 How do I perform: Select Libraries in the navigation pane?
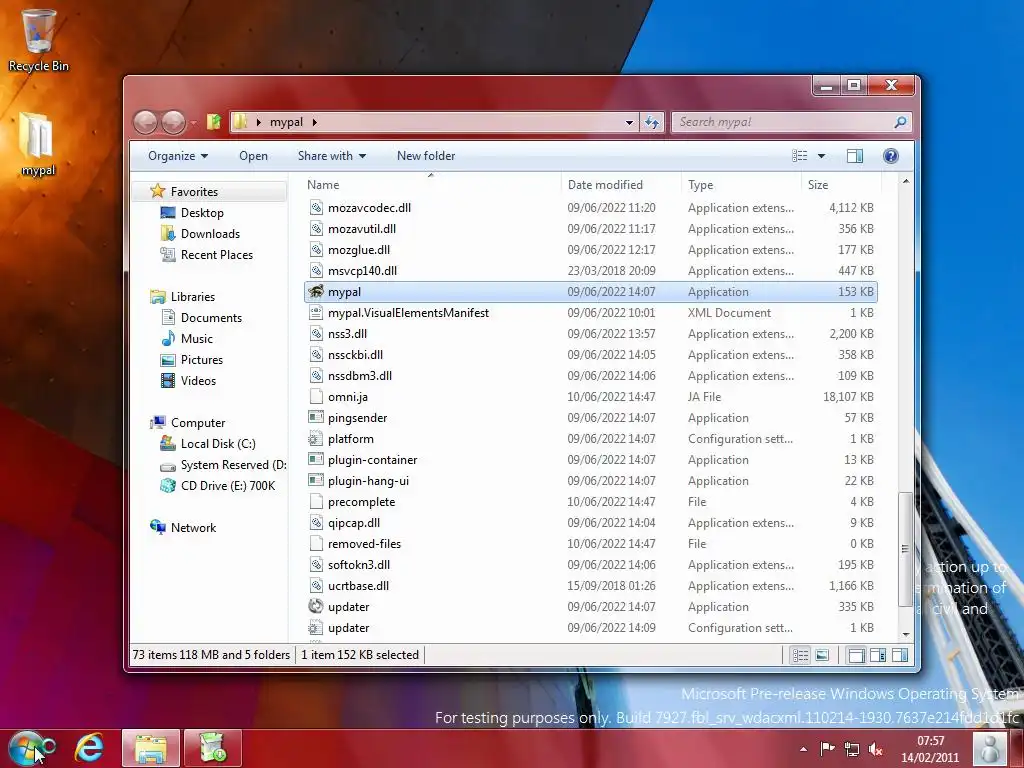[x=193, y=296]
